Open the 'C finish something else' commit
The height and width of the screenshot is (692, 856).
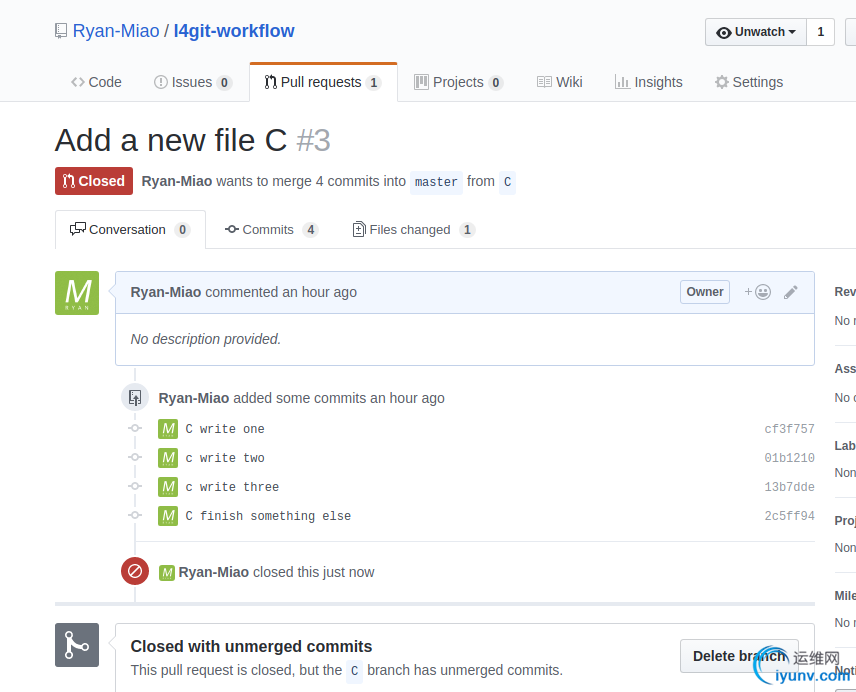[268, 516]
